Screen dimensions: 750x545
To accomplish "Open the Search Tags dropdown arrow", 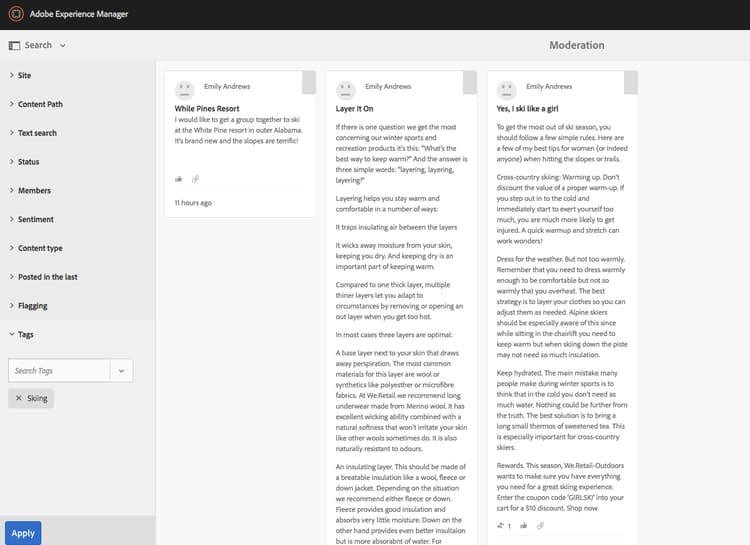I will pyautogui.click(x=121, y=371).
